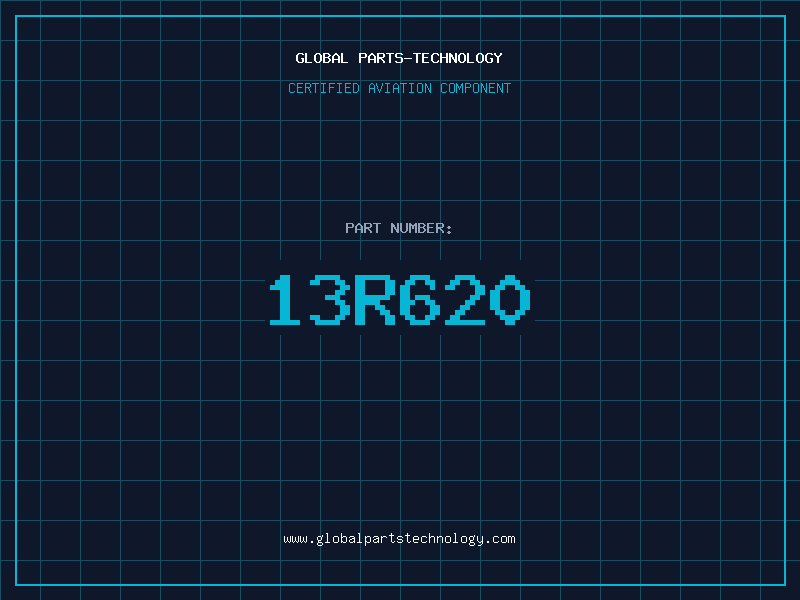Image resolution: width=800 pixels, height=600 pixels.
Task: Click the PART NUMBER: label
Action: [399, 228]
